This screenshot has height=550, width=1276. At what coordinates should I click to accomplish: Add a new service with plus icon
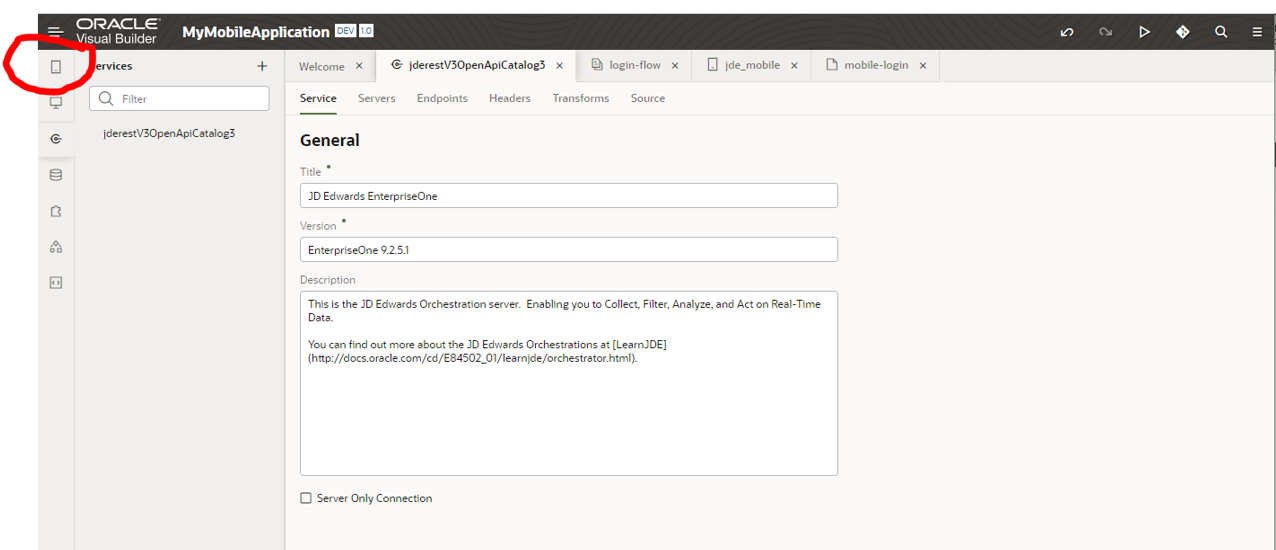[262, 66]
